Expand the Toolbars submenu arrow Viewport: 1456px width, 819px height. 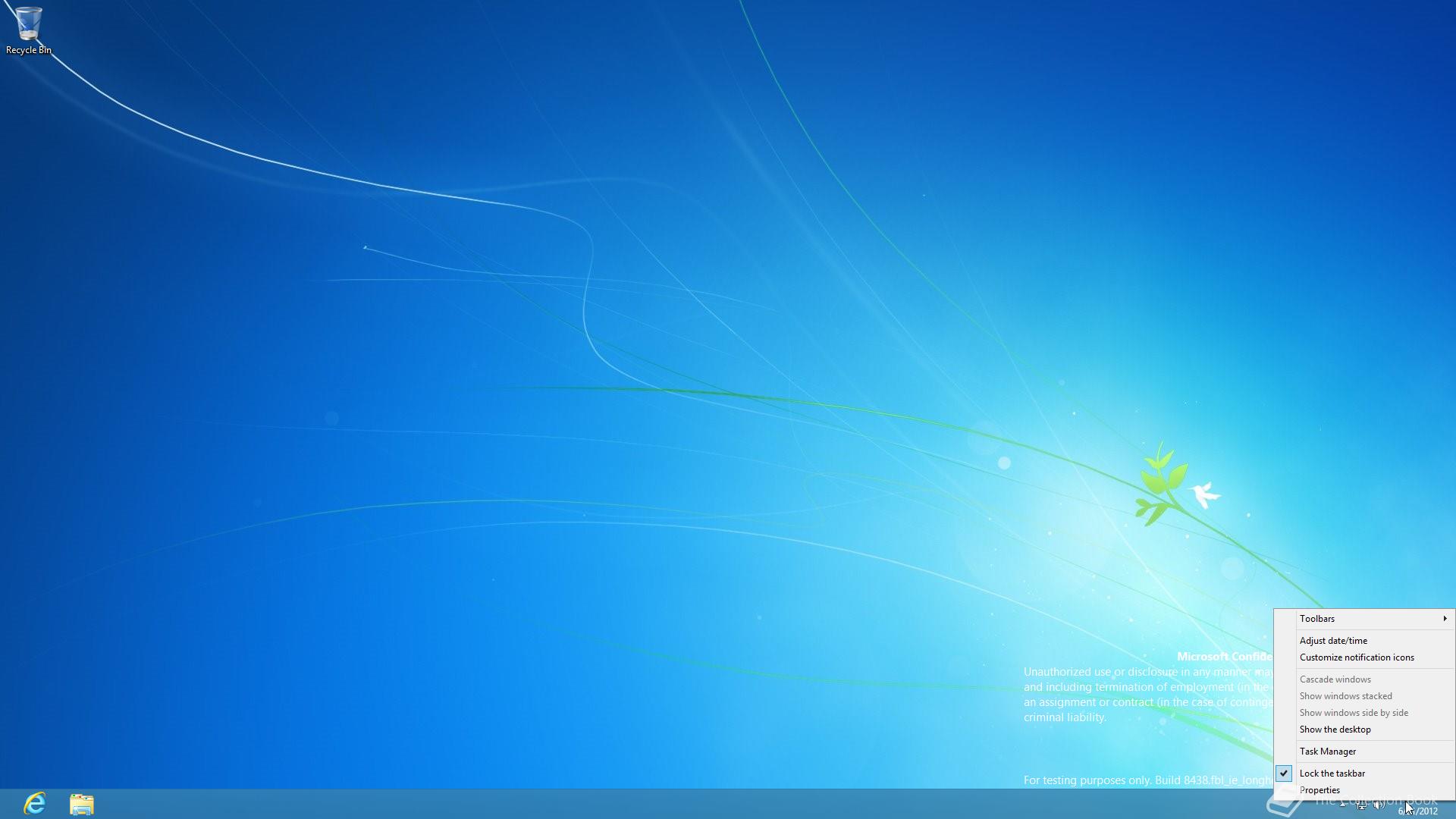tap(1445, 619)
